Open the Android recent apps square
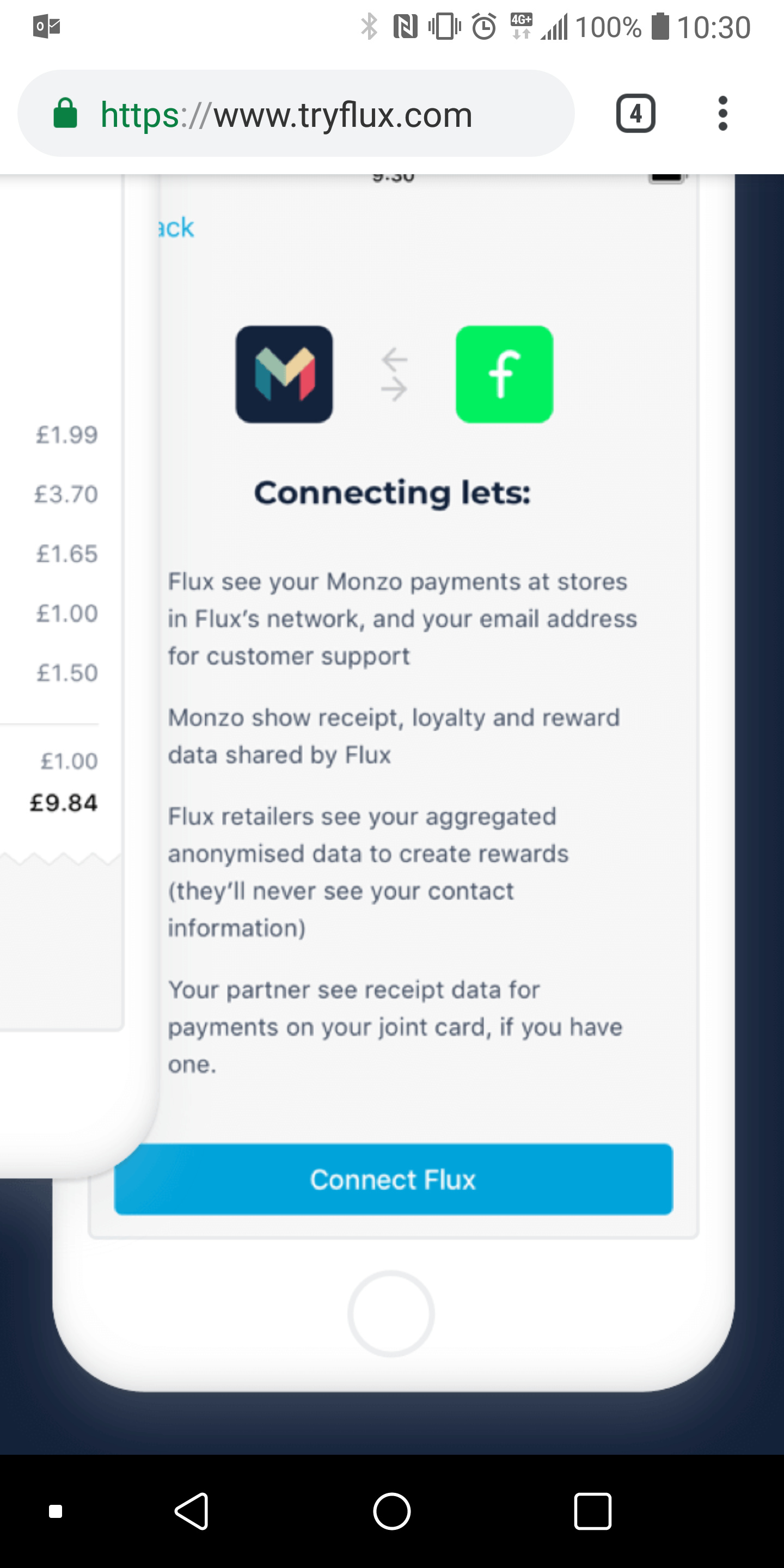Screen dimensions: 784x1568 click(592, 1511)
